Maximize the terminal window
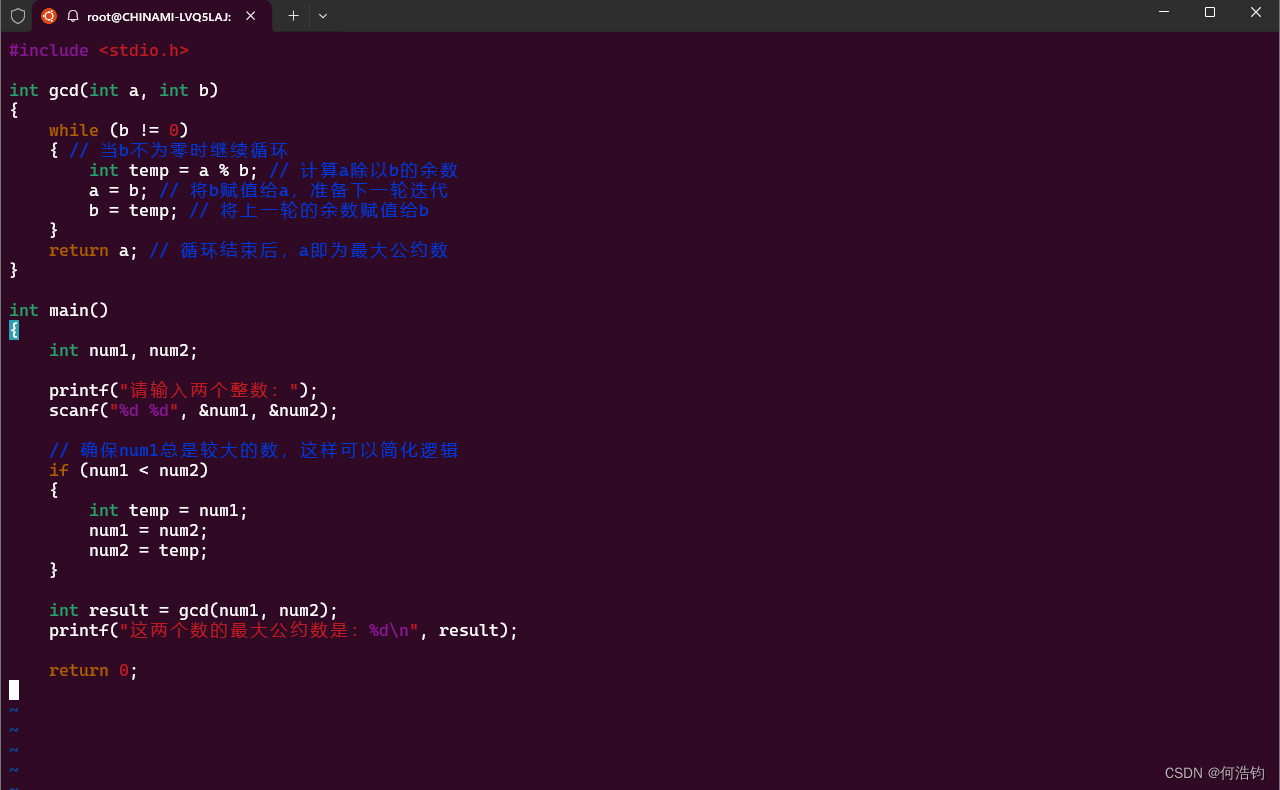The width and height of the screenshot is (1280, 790). [x=1210, y=12]
